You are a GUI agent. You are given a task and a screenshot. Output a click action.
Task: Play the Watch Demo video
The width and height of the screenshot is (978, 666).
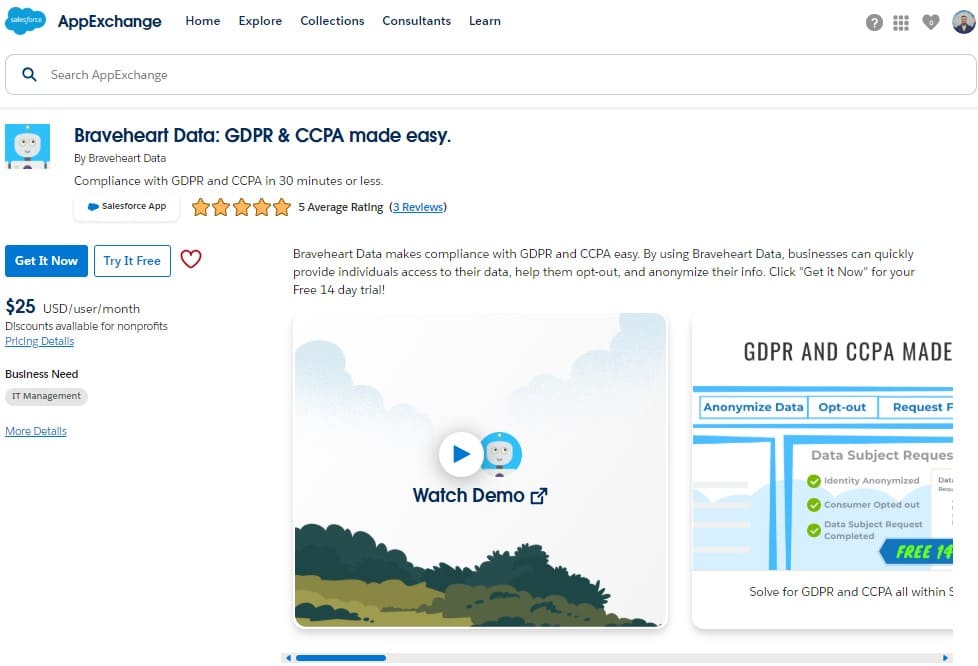tap(461, 453)
